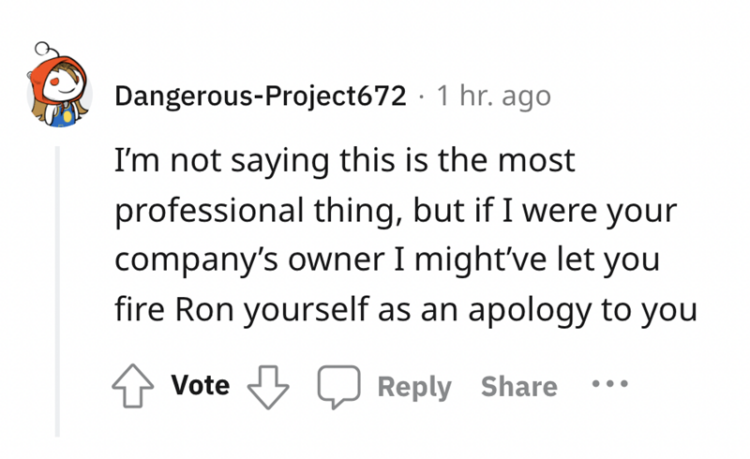Click the line "I'm not saying this is the most"

344,161
